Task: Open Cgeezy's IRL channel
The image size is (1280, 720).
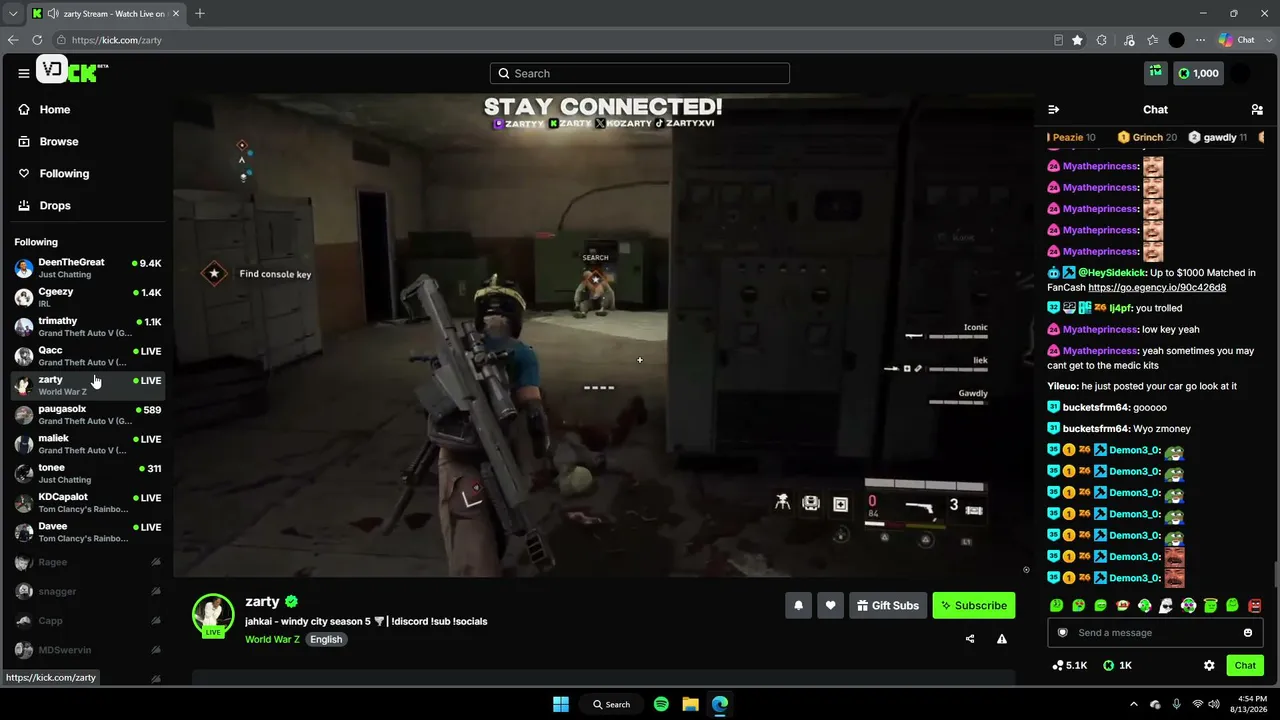Action: 88,297
